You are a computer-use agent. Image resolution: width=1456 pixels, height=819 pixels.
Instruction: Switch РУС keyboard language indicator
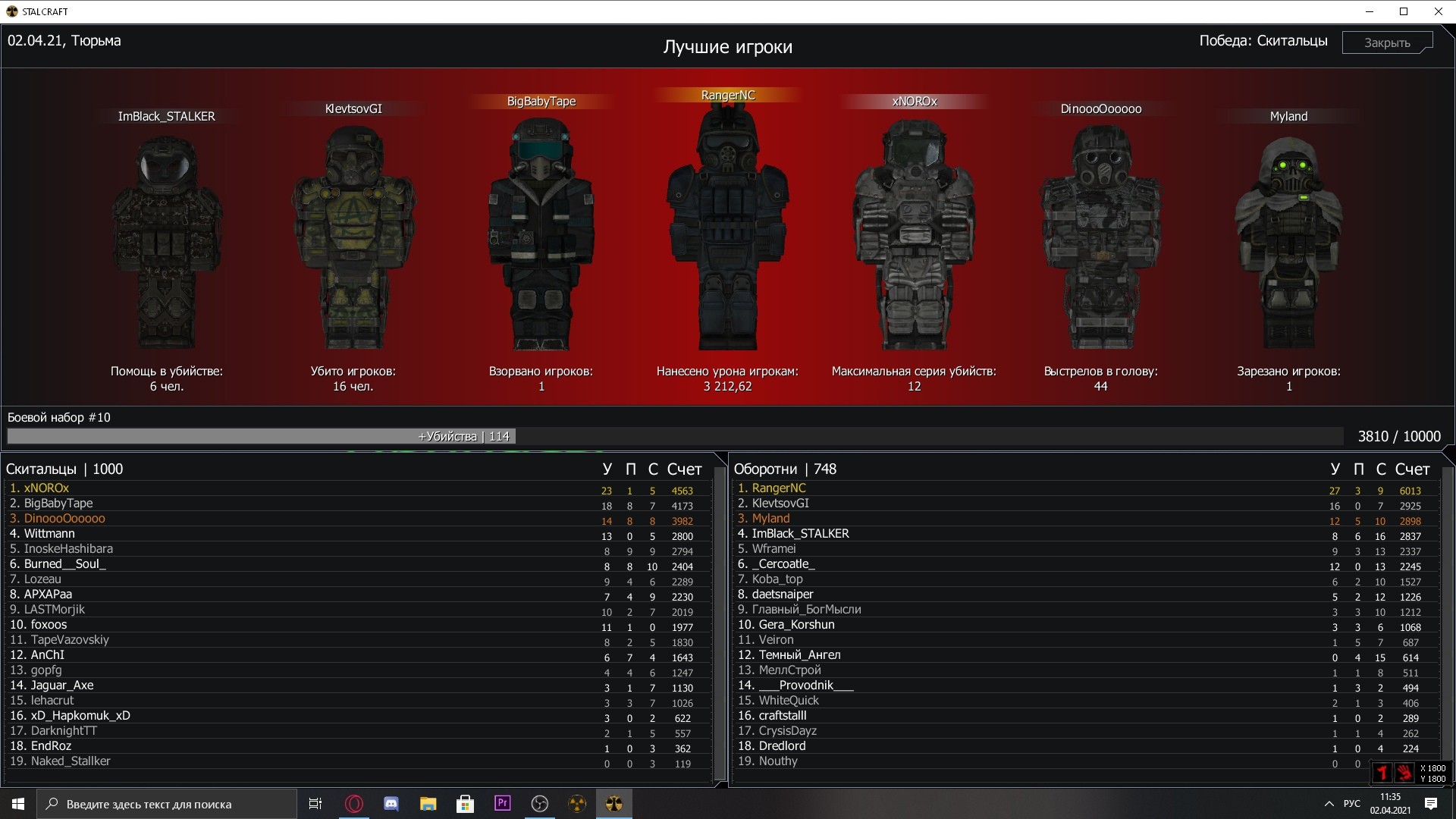tap(1352, 804)
